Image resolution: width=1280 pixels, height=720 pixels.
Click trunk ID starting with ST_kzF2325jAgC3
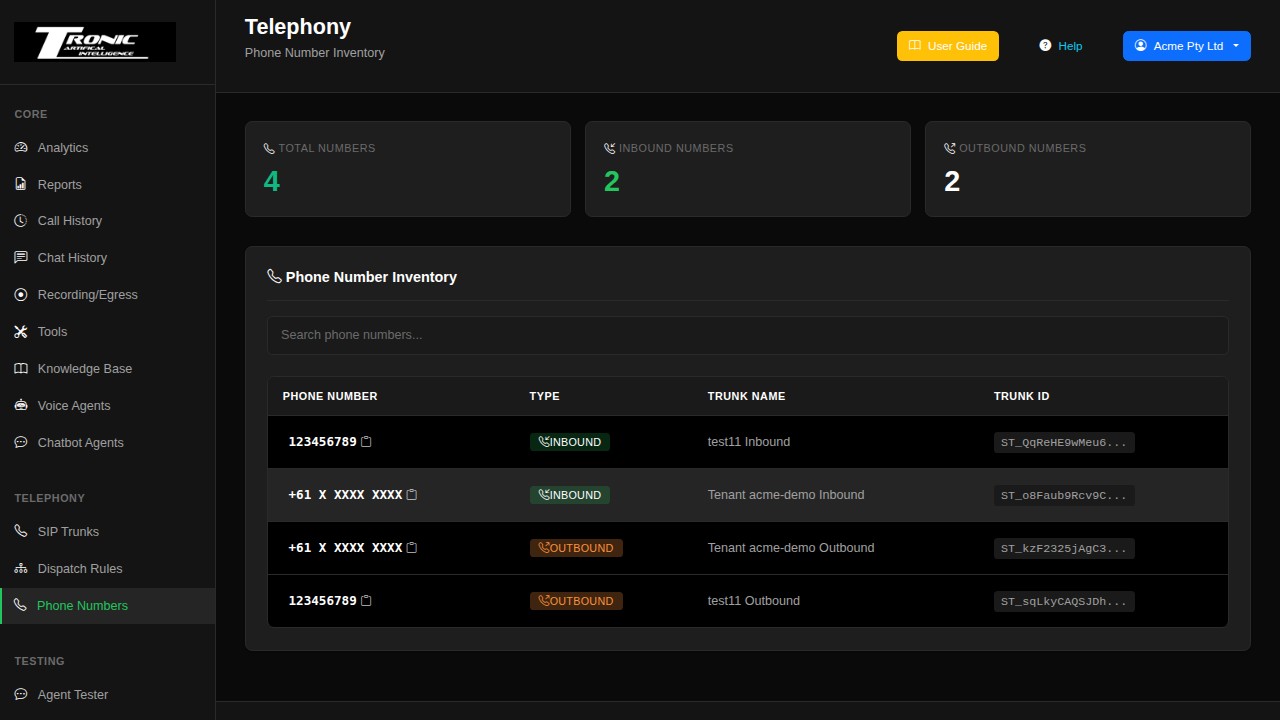pyautogui.click(x=1064, y=548)
